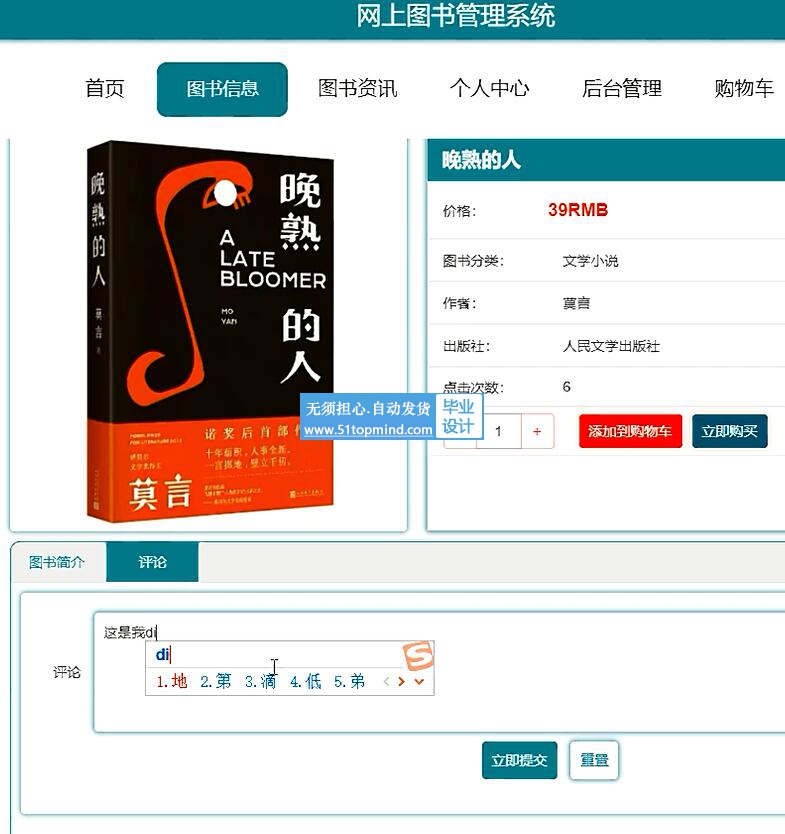
Task: Click the 晚熟的人 title header
Action: pos(481,160)
